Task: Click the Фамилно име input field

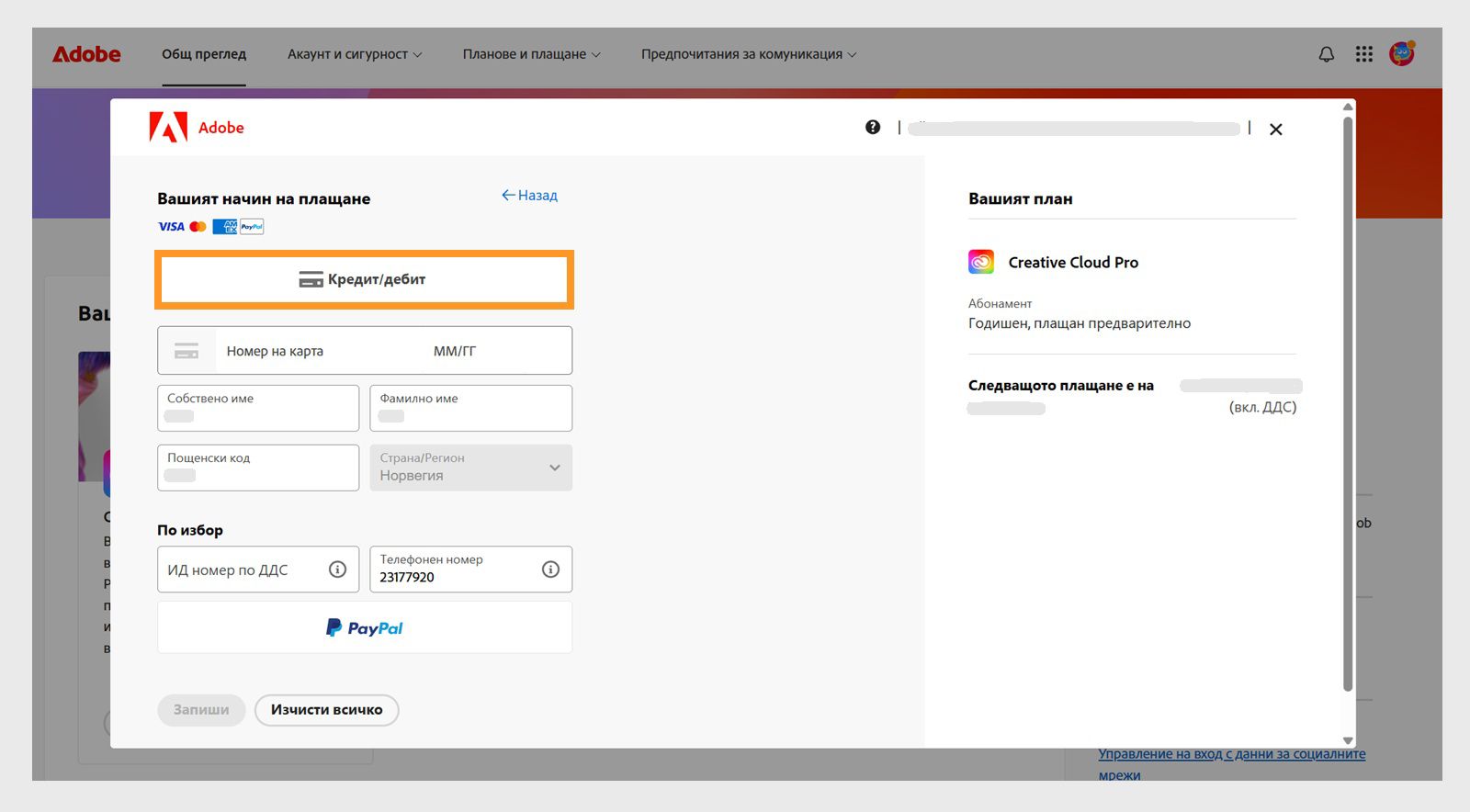Action: (471, 408)
